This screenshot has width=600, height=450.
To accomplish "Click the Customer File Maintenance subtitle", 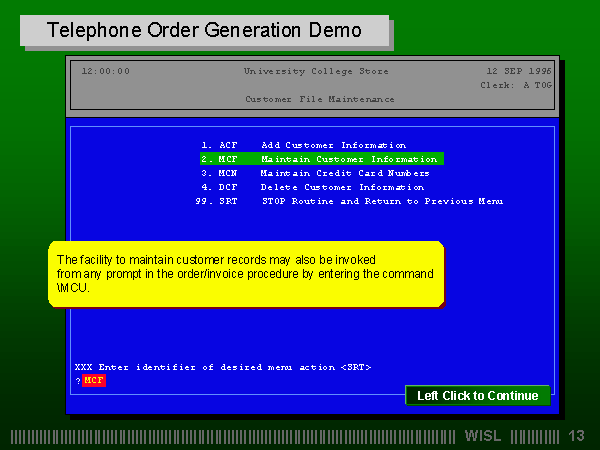I will pyautogui.click(x=320, y=99).
